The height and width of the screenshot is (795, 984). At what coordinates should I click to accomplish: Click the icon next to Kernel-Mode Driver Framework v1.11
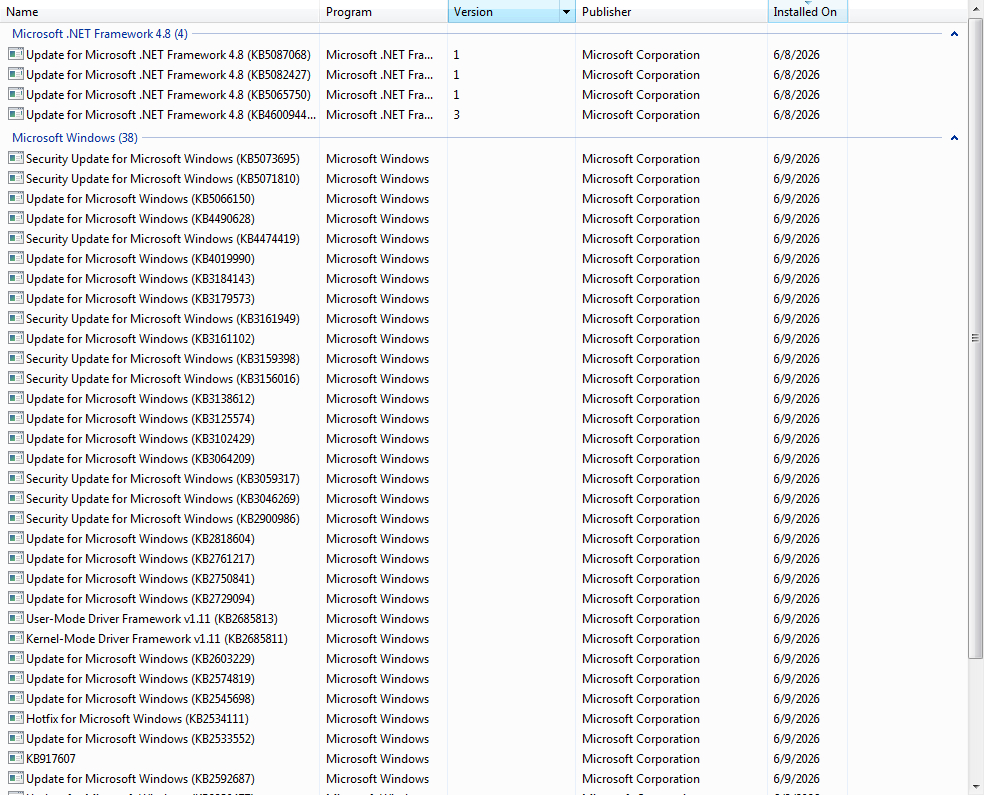point(16,639)
